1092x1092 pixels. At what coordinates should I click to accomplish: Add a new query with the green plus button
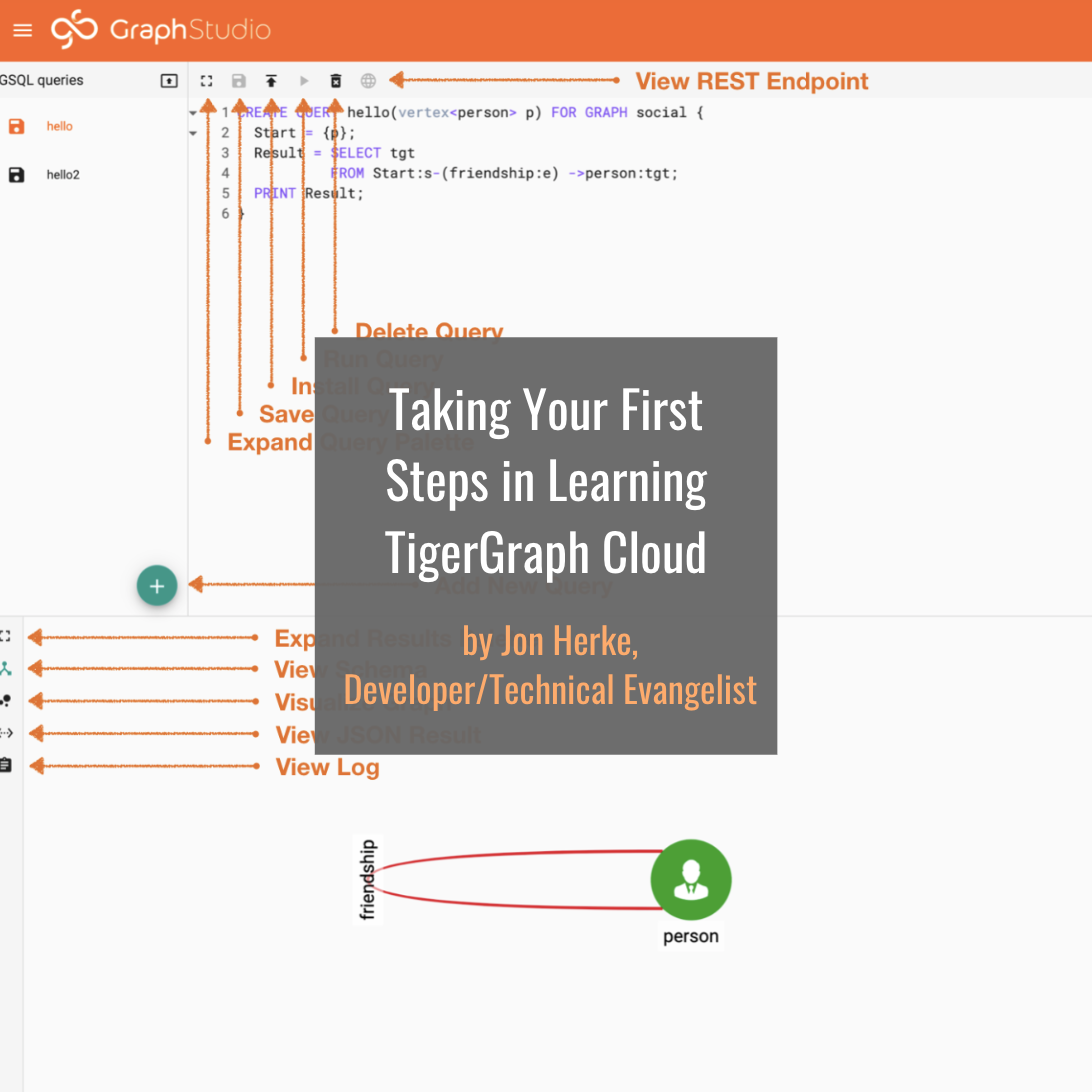click(x=157, y=586)
